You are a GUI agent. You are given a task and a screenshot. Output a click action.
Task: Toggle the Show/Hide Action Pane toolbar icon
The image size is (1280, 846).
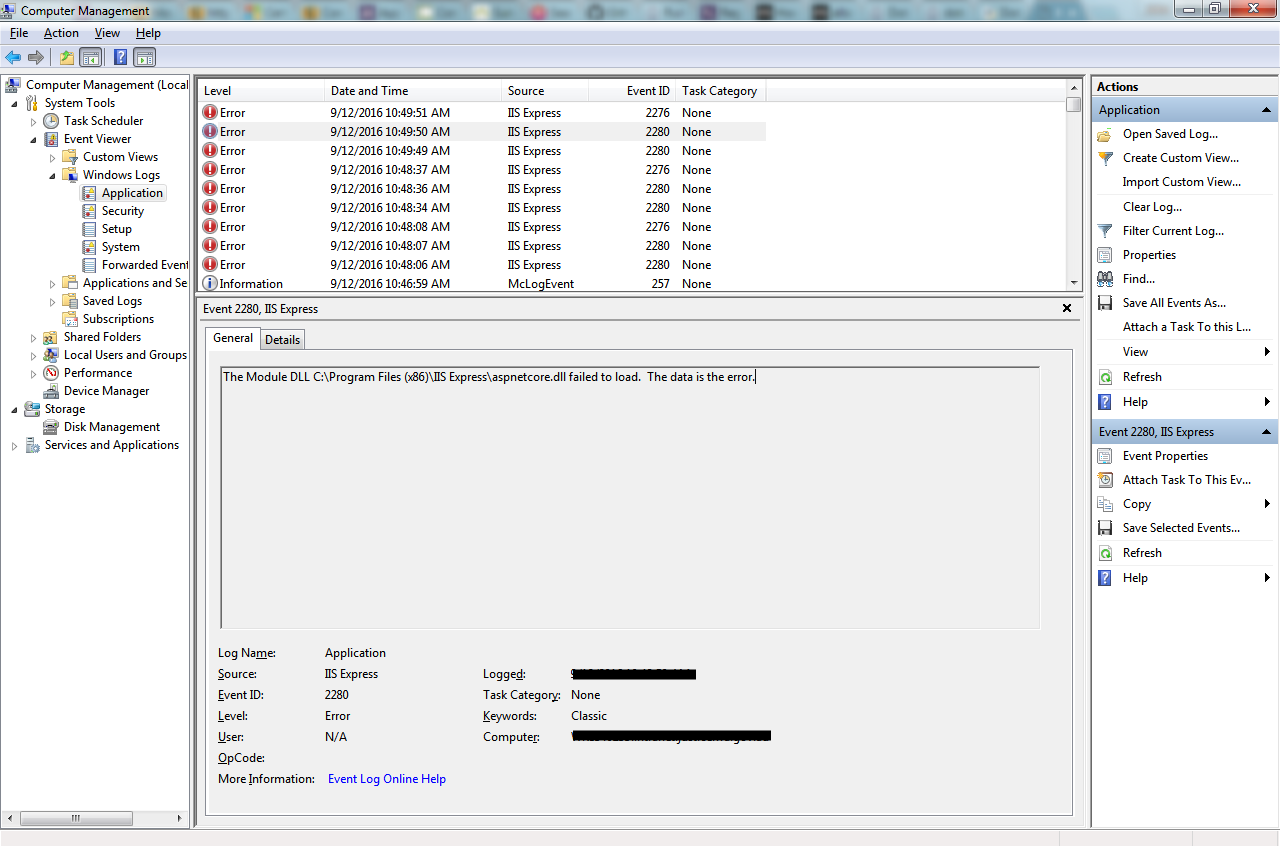point(145,57)
